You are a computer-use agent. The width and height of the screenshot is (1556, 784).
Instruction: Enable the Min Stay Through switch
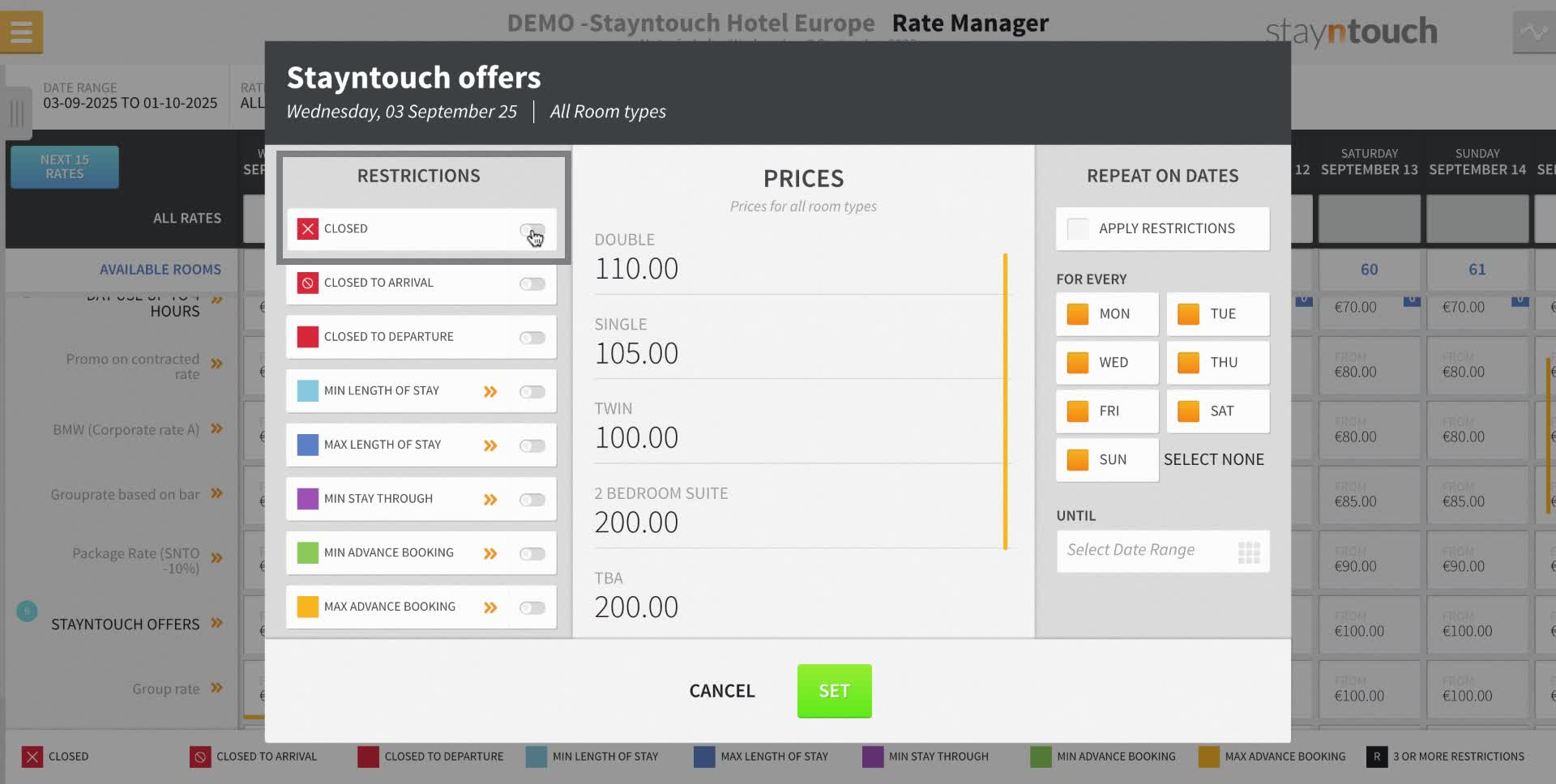tap(532, 500)
